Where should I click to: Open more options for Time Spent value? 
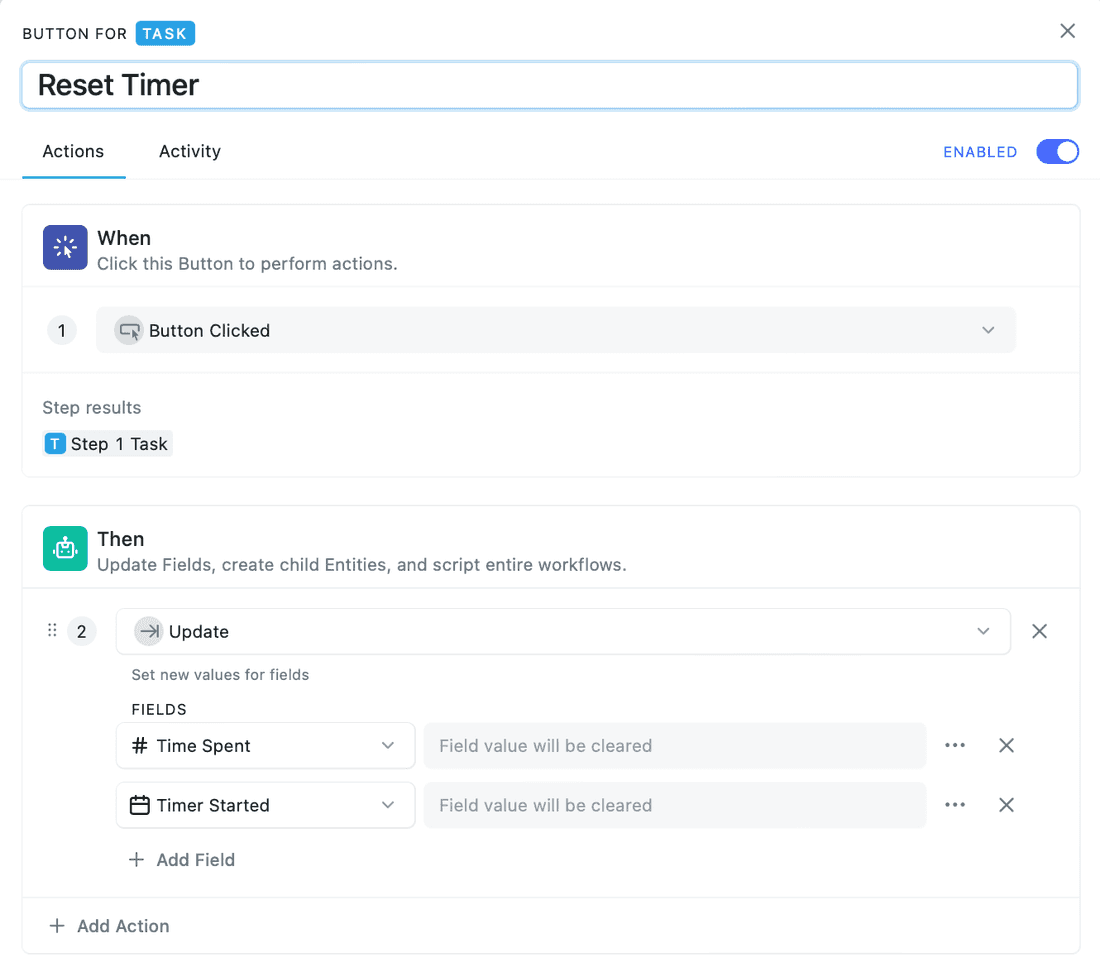(955, 746)
